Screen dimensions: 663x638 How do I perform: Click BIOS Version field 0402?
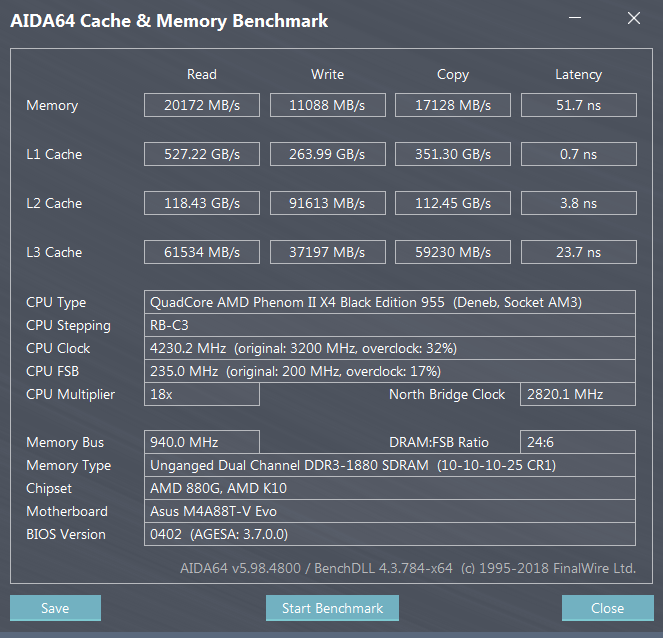click(x=390, y=534)
